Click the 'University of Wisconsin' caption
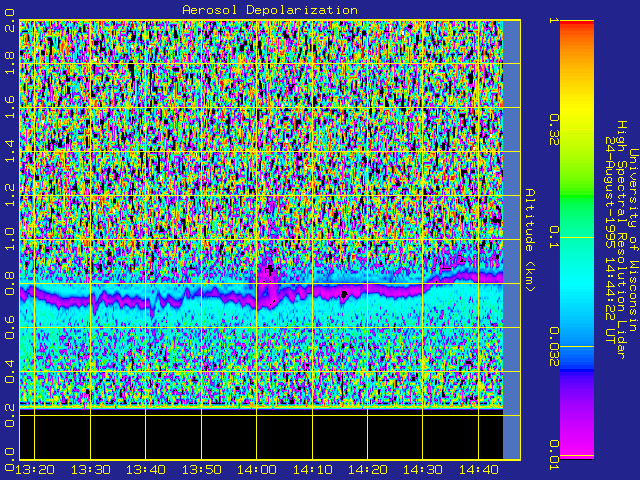Screen dimensions: 640x480 pos(633,240)
